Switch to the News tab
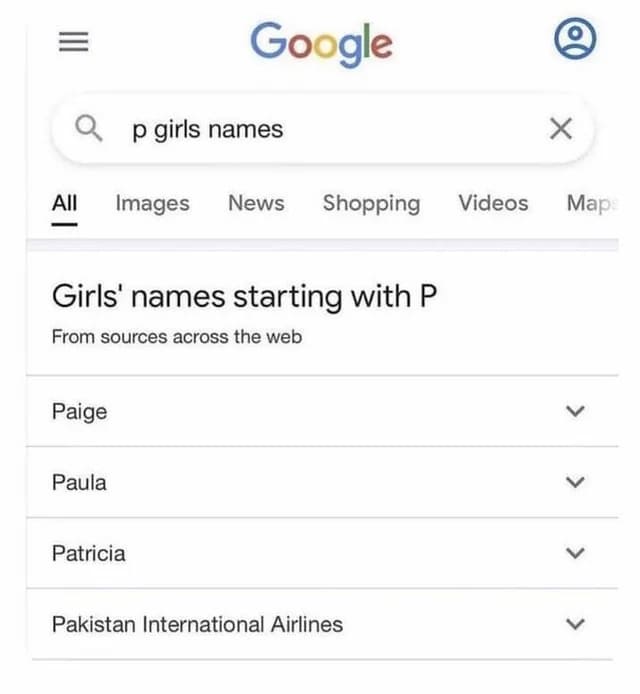The image size is (640, 694). pyautogui.click(x=256, y=203)
